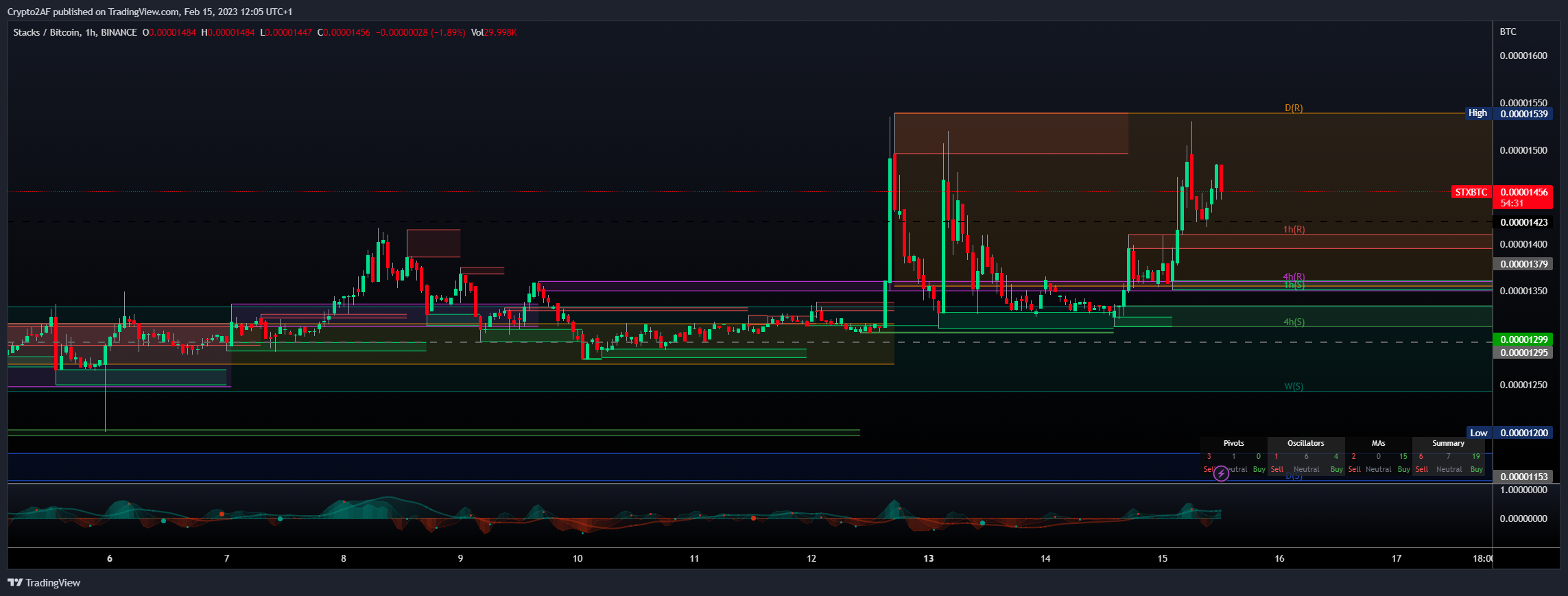The height and width of the screenshot is (596, 1568).
Task: Click the 'Summary' column header
Action: [x=1449, y=443]
